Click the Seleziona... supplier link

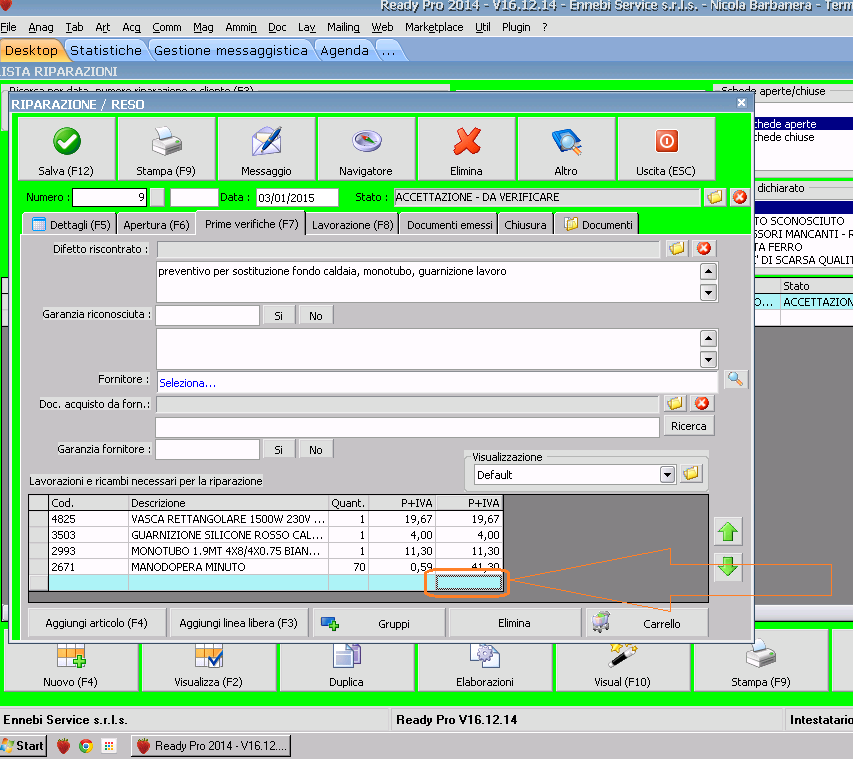pyautogui.click(x=187, y=383)
